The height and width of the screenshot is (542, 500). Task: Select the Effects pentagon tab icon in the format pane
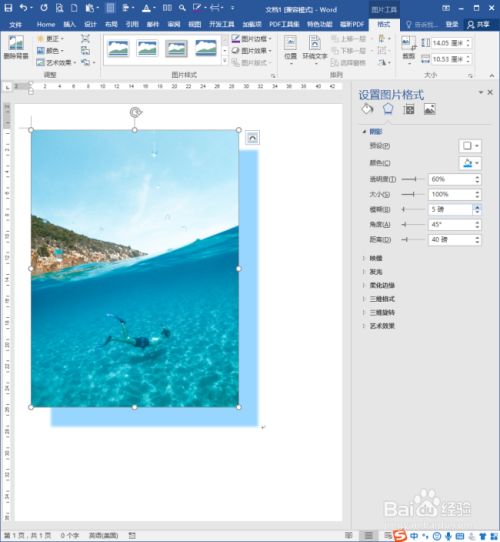click(x=388, y=109)
